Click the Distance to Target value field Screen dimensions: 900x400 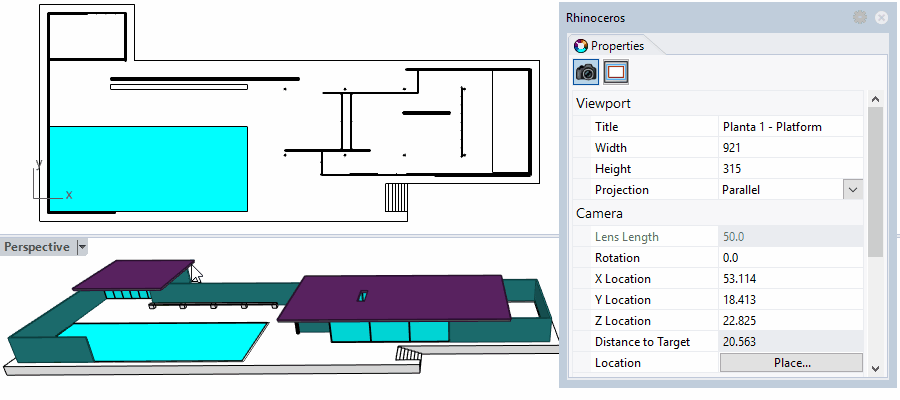point(790,342)
